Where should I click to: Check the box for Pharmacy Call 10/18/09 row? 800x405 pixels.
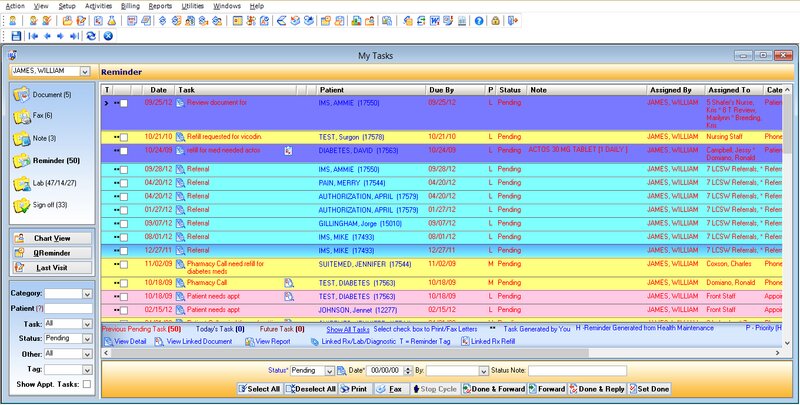pos(124,283)
